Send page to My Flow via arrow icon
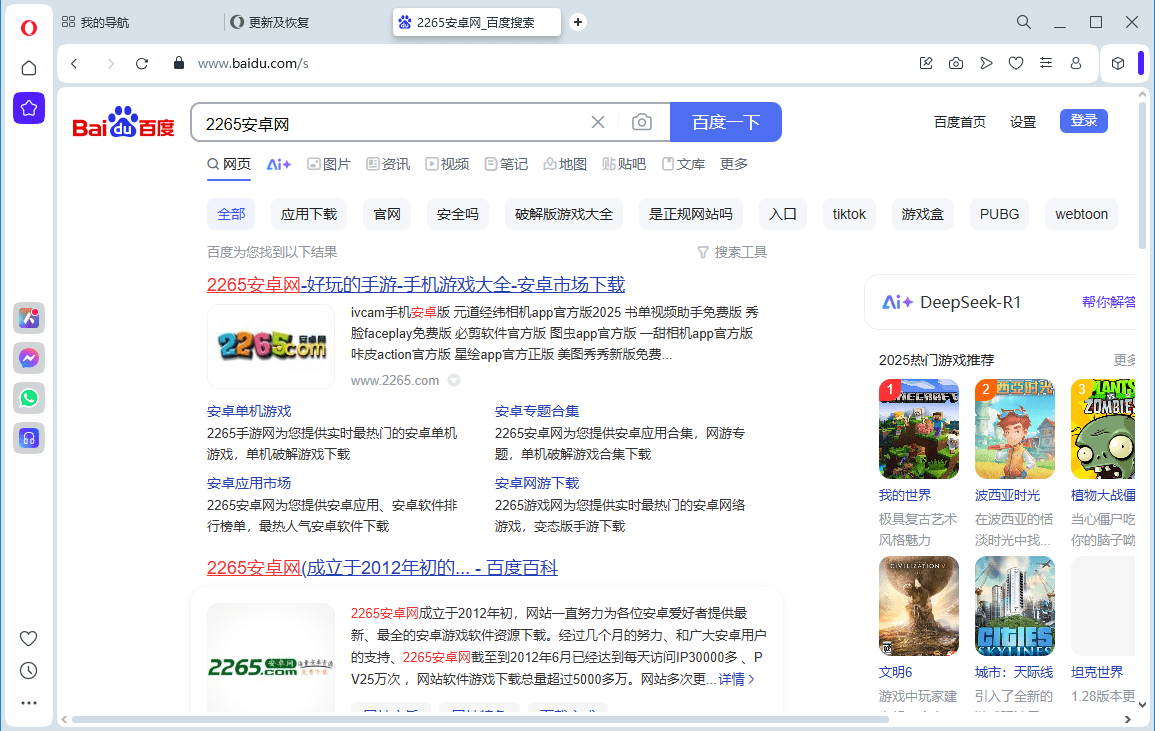The image size is (1155, 731). 986,62
